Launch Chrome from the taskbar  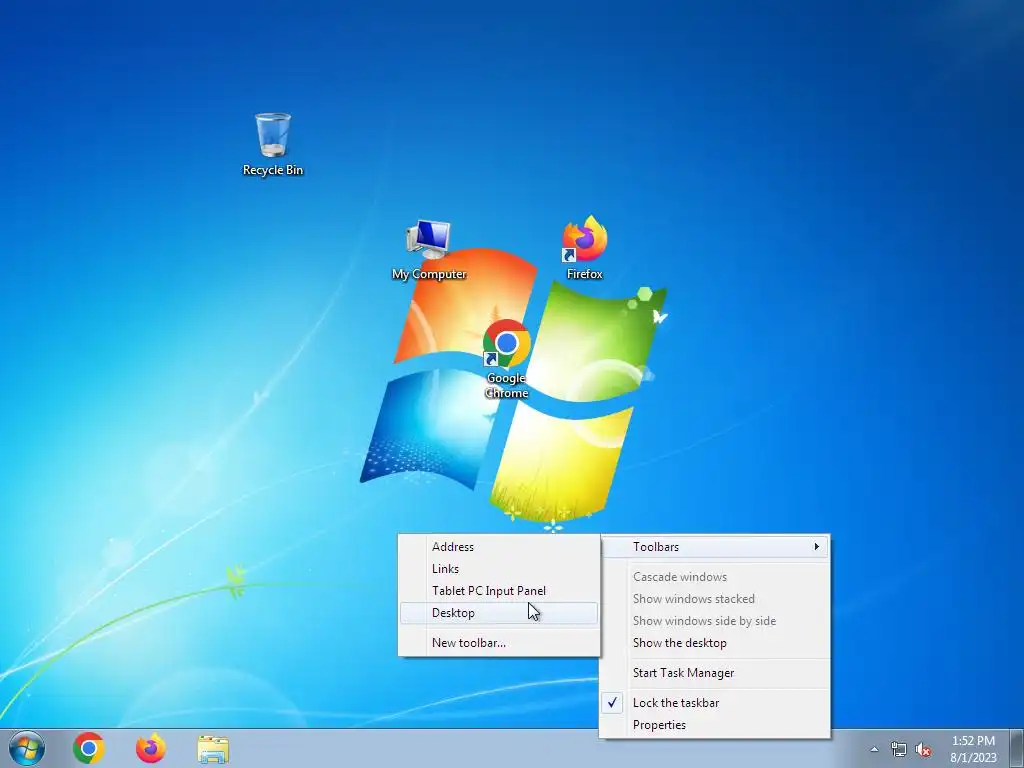tap(89, 748)
